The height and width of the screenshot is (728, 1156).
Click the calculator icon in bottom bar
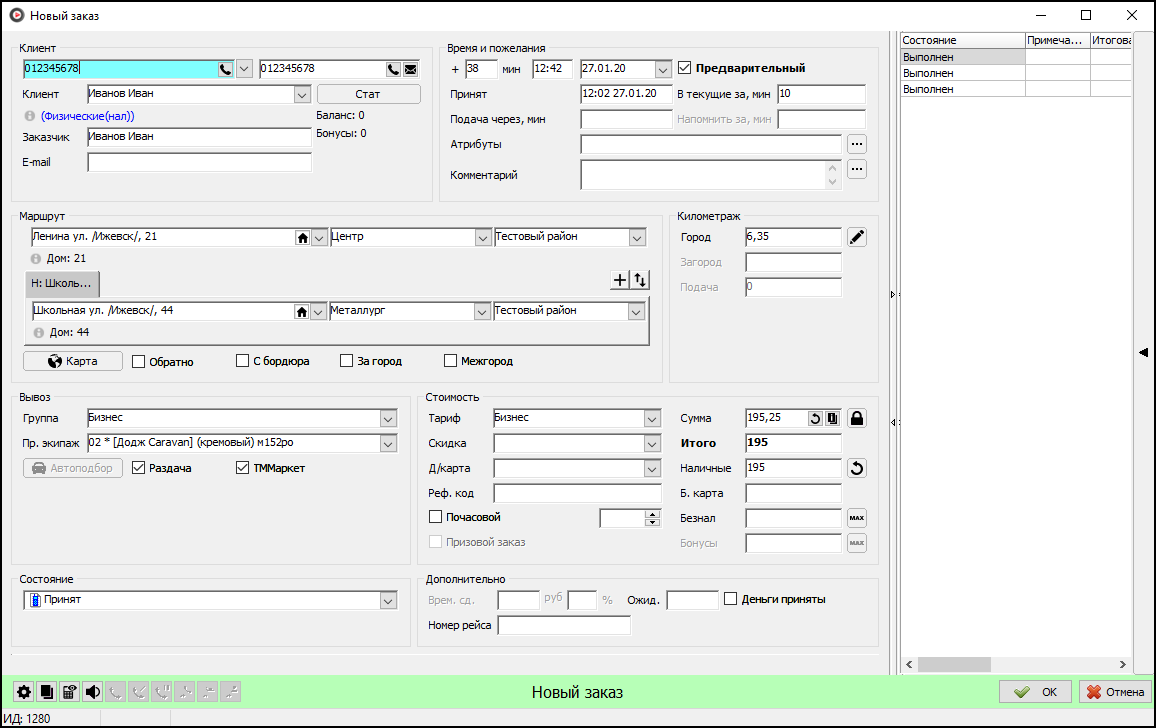[70, 692]
